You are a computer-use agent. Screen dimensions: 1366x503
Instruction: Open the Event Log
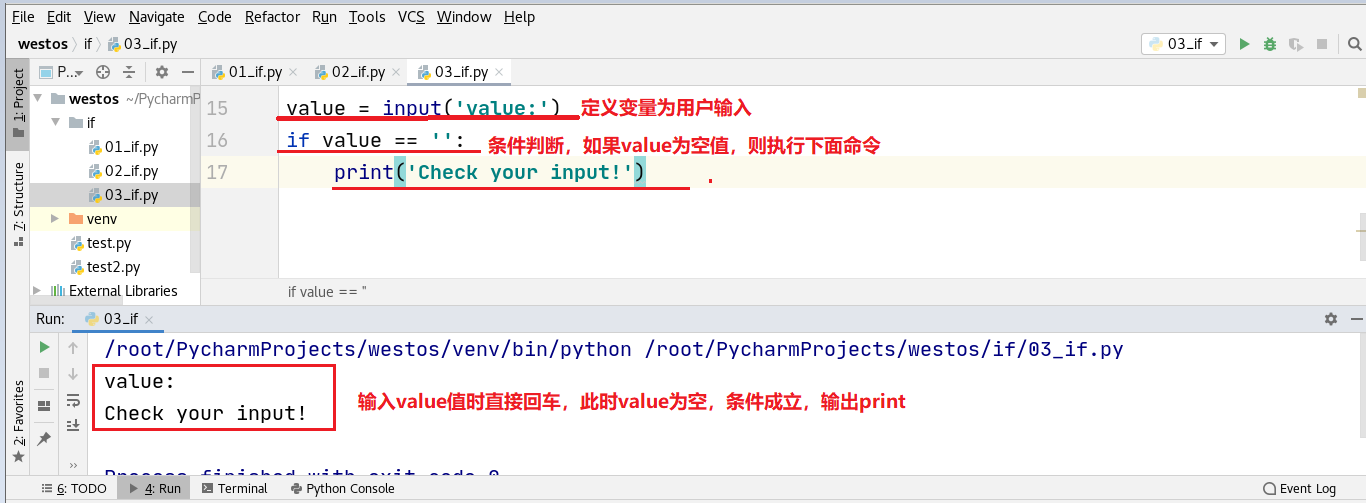coord(1299,489)
